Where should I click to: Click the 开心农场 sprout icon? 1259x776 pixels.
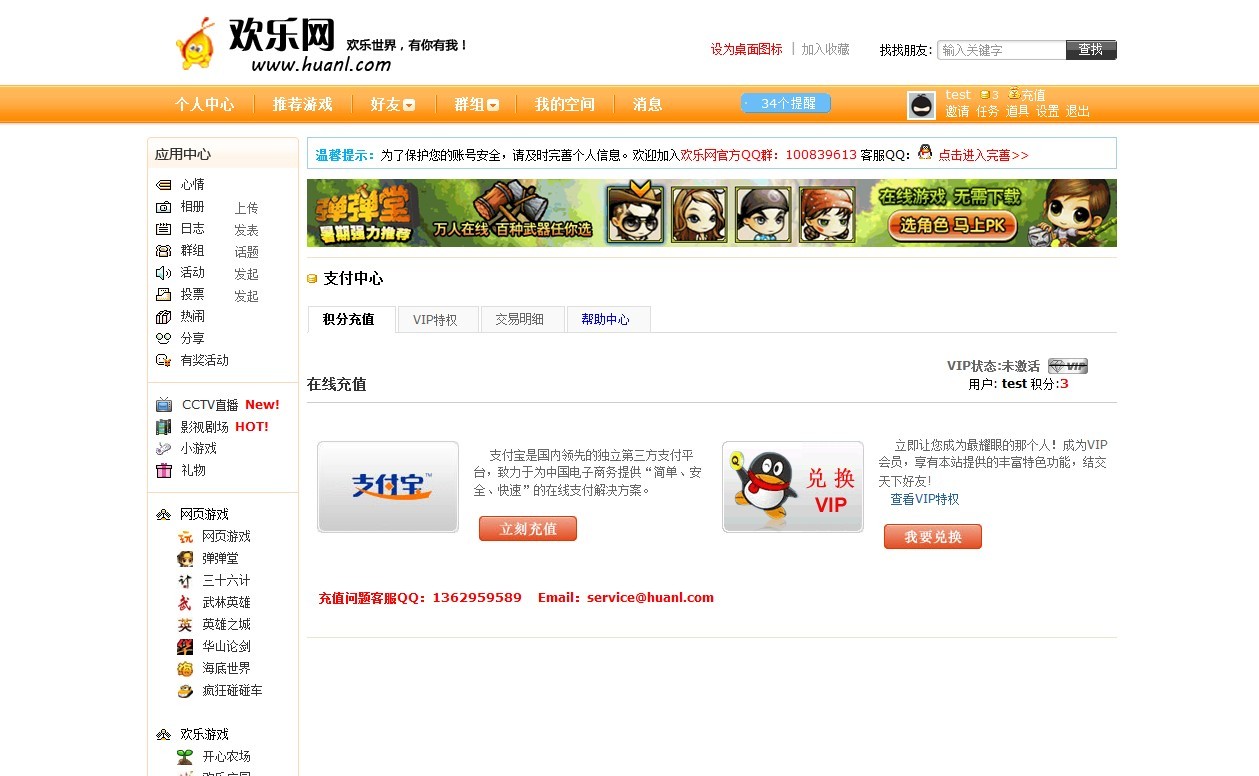[x=185, y=757]
